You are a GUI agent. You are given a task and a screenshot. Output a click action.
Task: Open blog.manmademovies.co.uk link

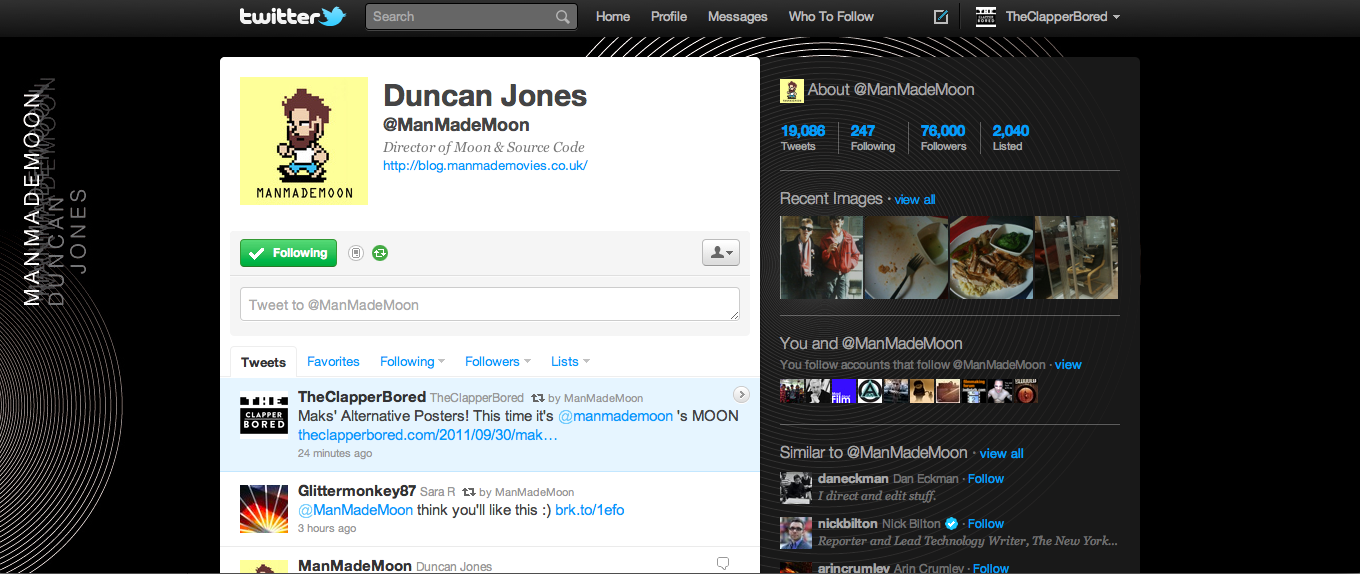[485, 165]
